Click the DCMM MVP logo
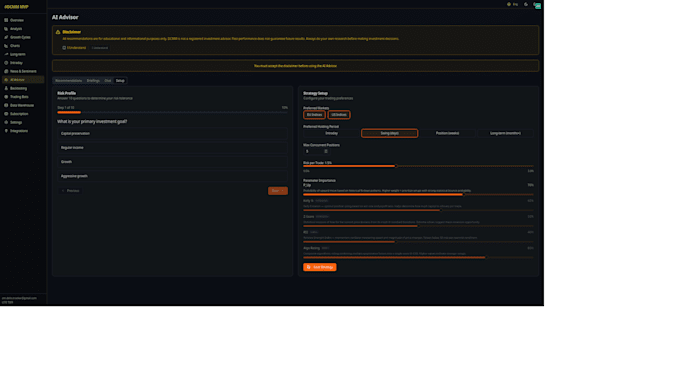Screen dimensions: 680x383 (16, 7)
